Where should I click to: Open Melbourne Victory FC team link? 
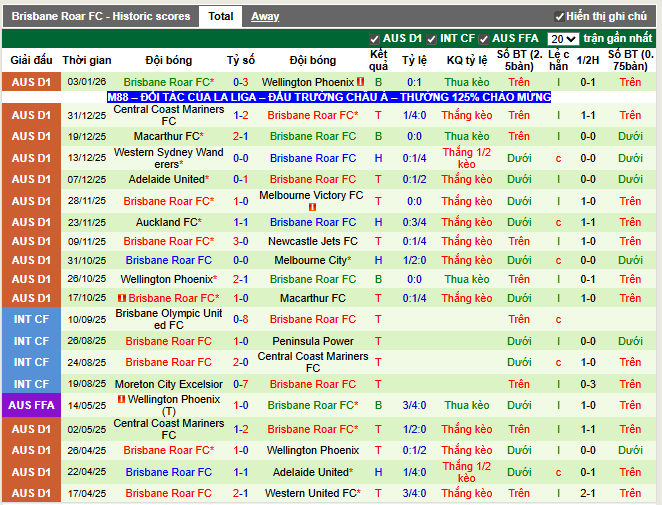coord(311,195)
